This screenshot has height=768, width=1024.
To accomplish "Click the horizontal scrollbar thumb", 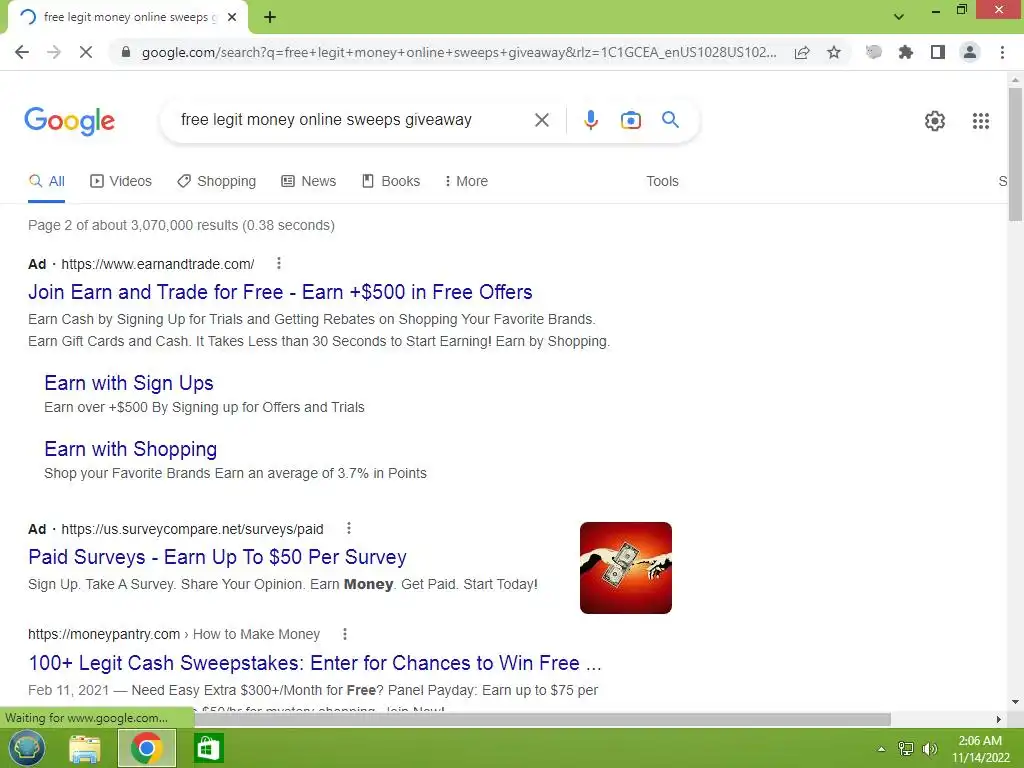I will pyautogui.click(x=543, y=719).
